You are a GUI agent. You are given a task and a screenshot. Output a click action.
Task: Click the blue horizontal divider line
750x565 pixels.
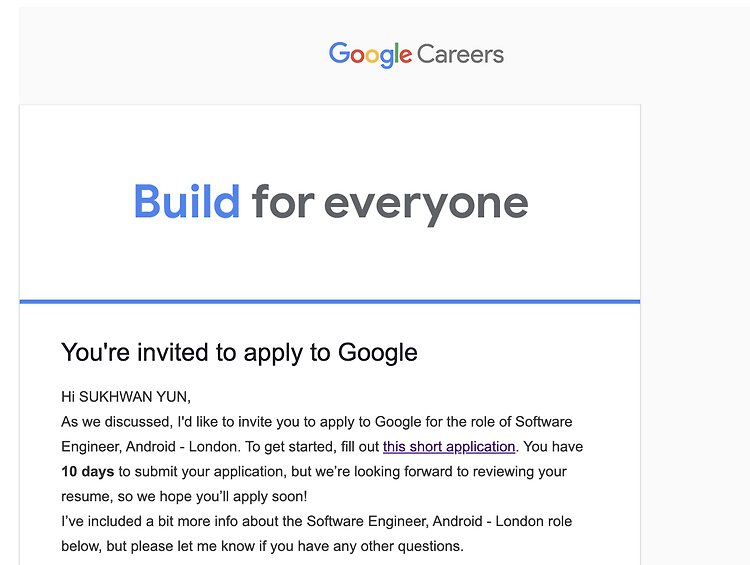click(330, 301)
